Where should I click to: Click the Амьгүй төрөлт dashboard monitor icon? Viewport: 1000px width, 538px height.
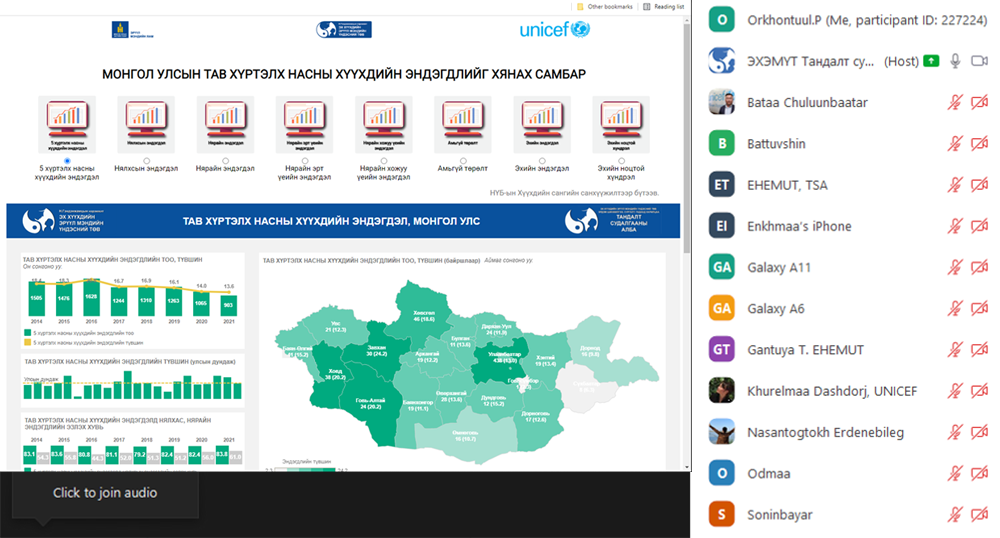click(x=463, y=123)
